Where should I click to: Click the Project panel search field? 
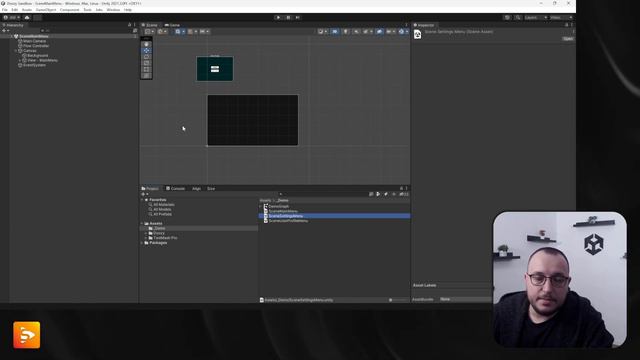[324, 194]
